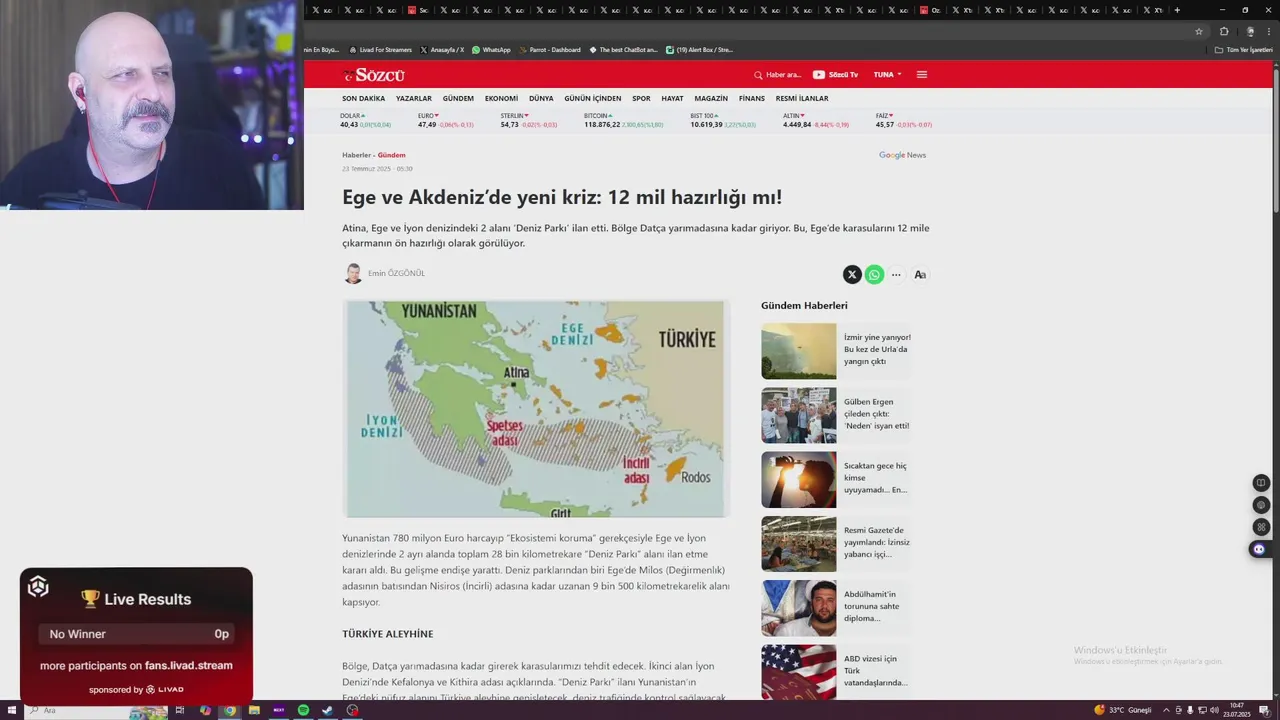
Task: Open SON DAKİKA menu item
Action: coord(363,98)
